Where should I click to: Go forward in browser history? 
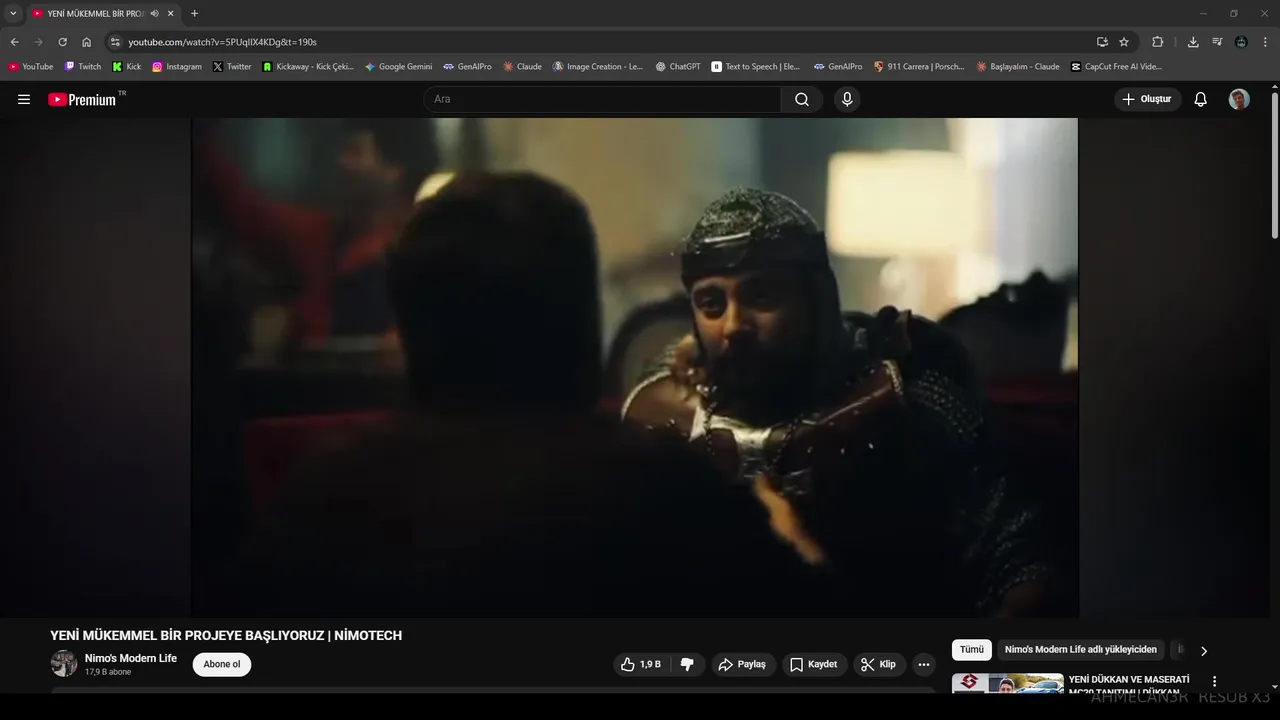click(x=38, y=42)
